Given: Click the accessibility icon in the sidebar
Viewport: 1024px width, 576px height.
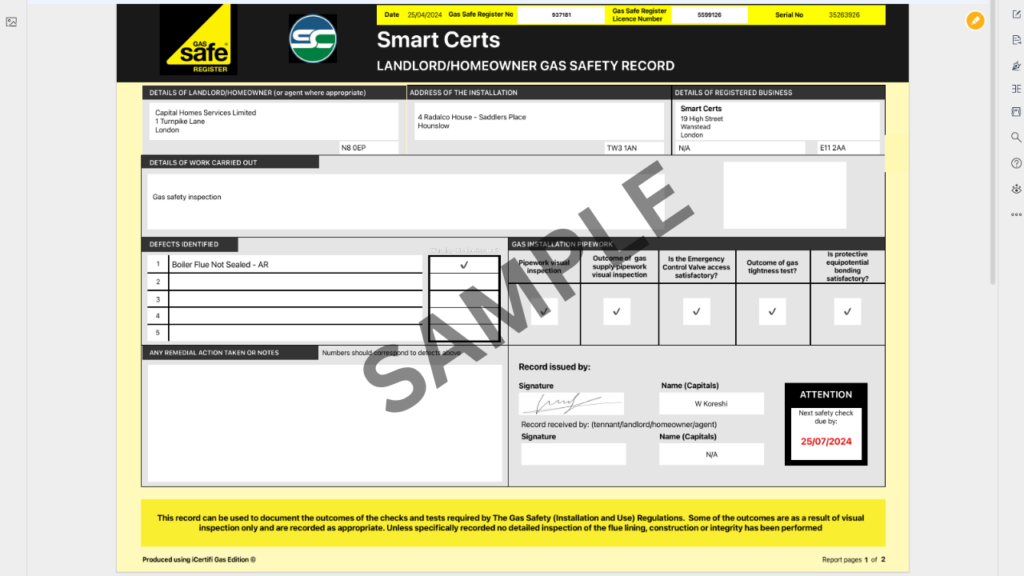Looking at the screenshot, I should click(1016, 188).
